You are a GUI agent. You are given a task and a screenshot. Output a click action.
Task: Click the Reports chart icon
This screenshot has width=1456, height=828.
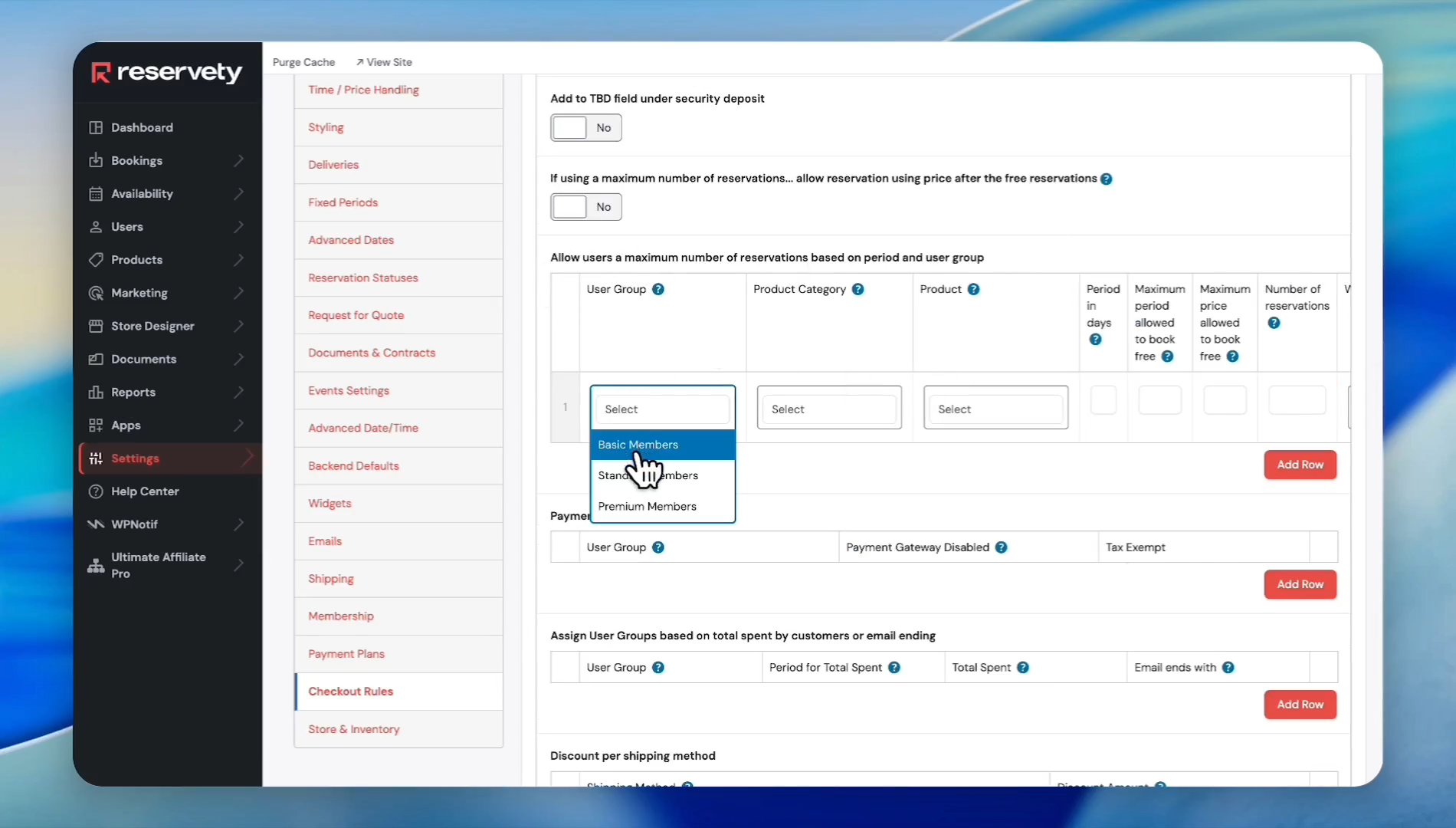96,393
